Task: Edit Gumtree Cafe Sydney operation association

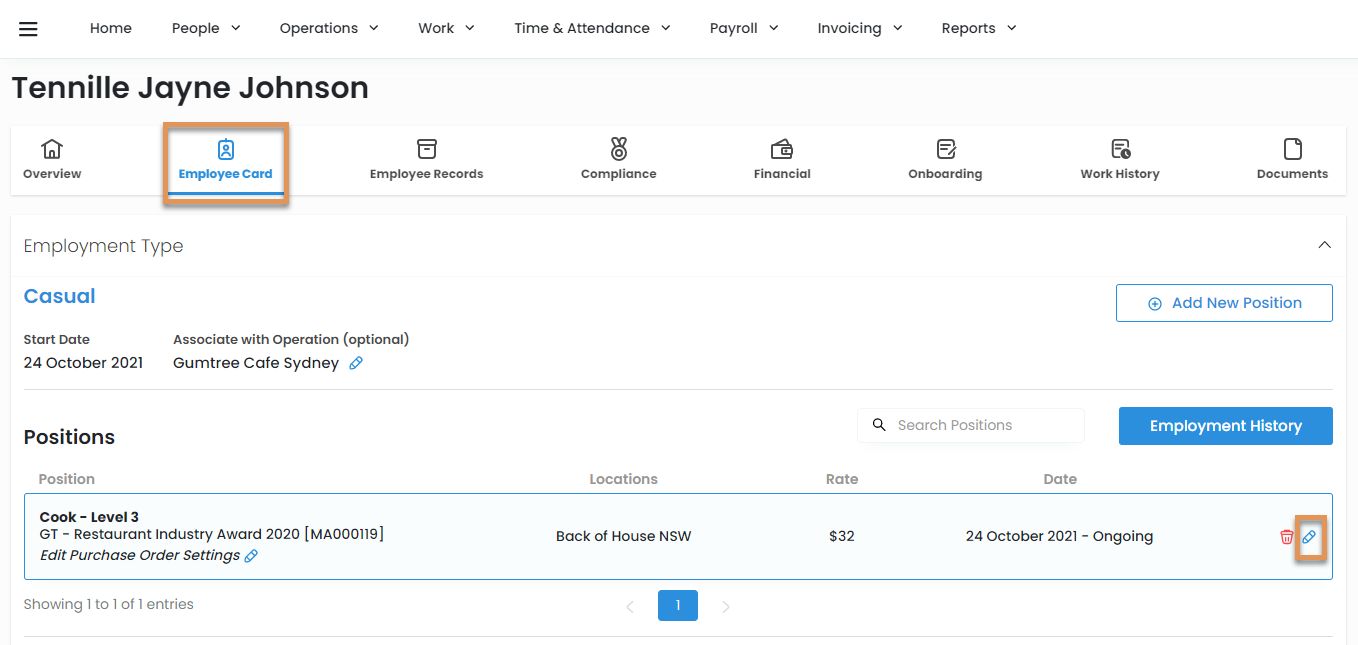Action: click(356, 363)
